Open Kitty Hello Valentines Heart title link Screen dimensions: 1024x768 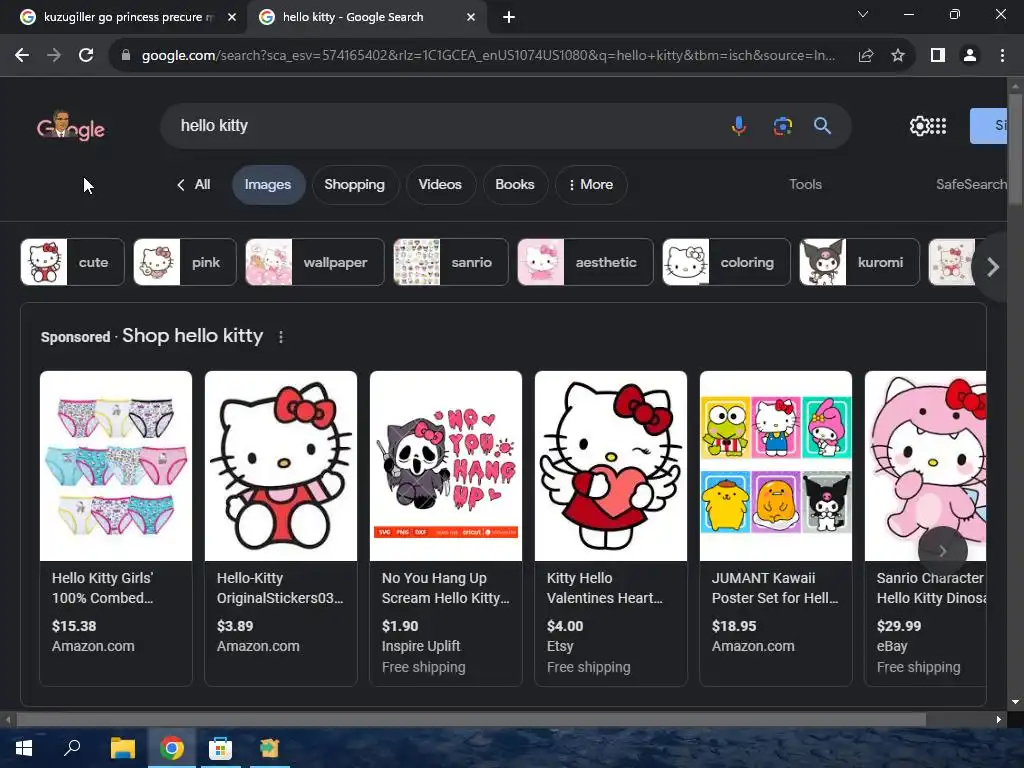605,588
